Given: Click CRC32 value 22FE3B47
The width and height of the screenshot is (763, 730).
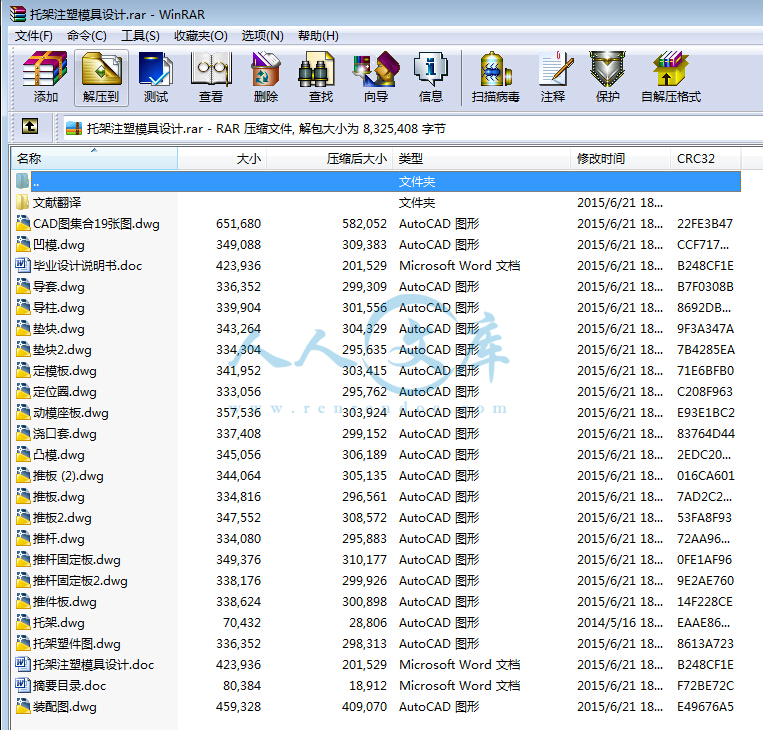Looking at the screenshot, I should pos(705,223).
